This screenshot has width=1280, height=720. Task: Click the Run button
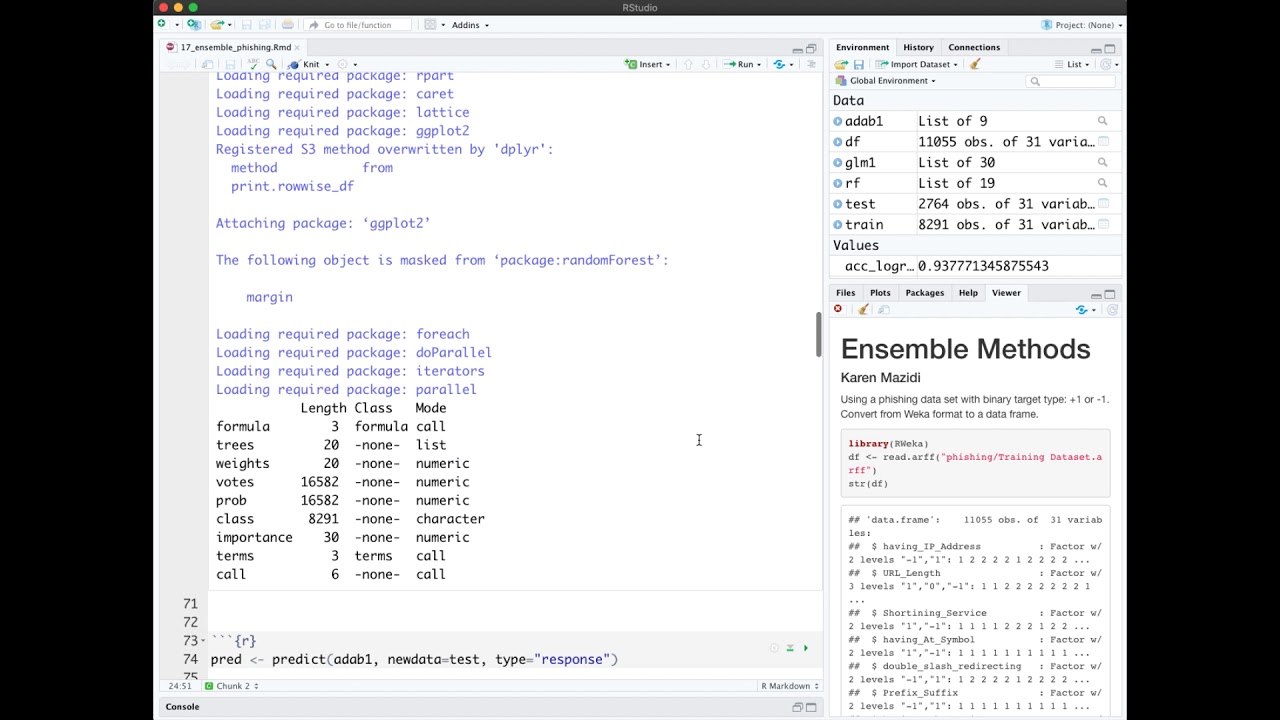click(x=739, y=64)
